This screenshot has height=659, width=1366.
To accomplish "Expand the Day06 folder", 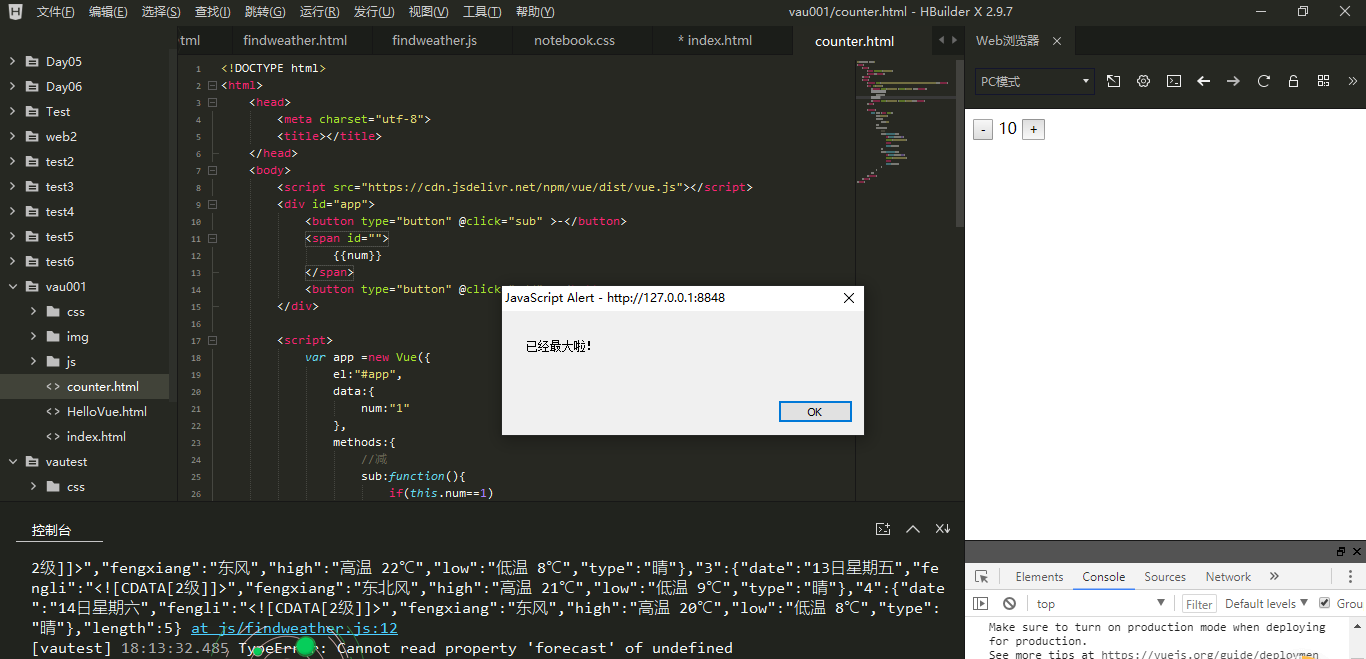I will pos(12,86).
